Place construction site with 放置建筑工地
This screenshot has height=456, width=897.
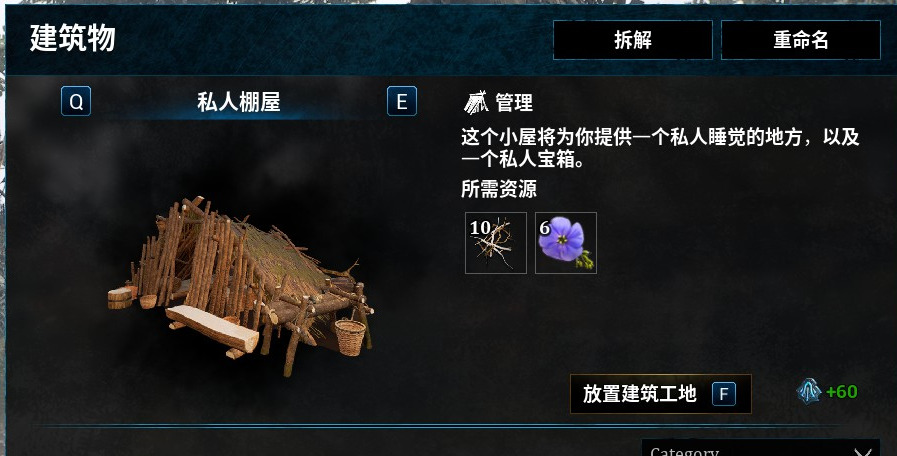click(x=661, y=394)
